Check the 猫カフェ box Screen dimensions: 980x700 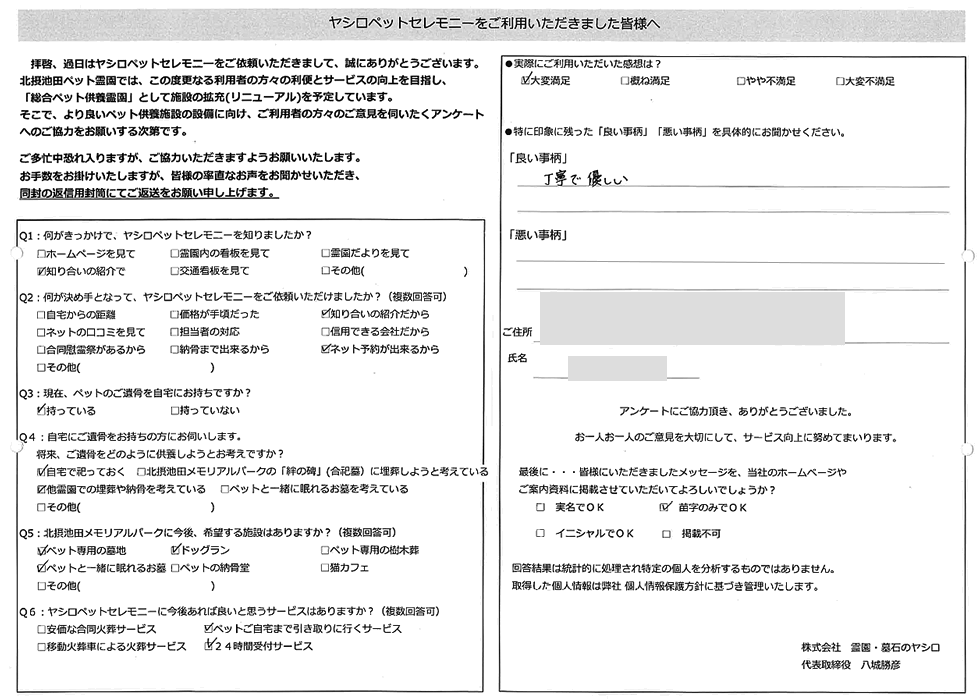[326, 568]
